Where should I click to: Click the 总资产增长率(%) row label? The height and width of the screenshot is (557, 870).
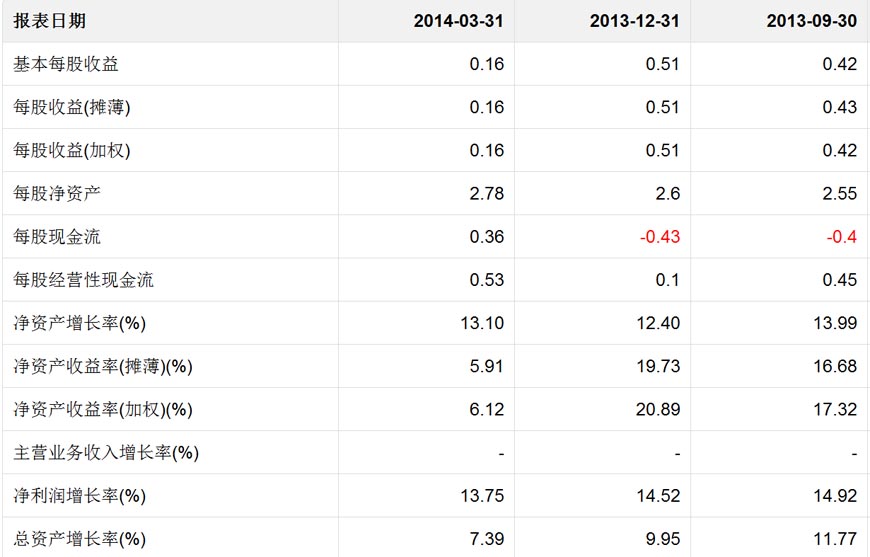click(x=80, y=539)
